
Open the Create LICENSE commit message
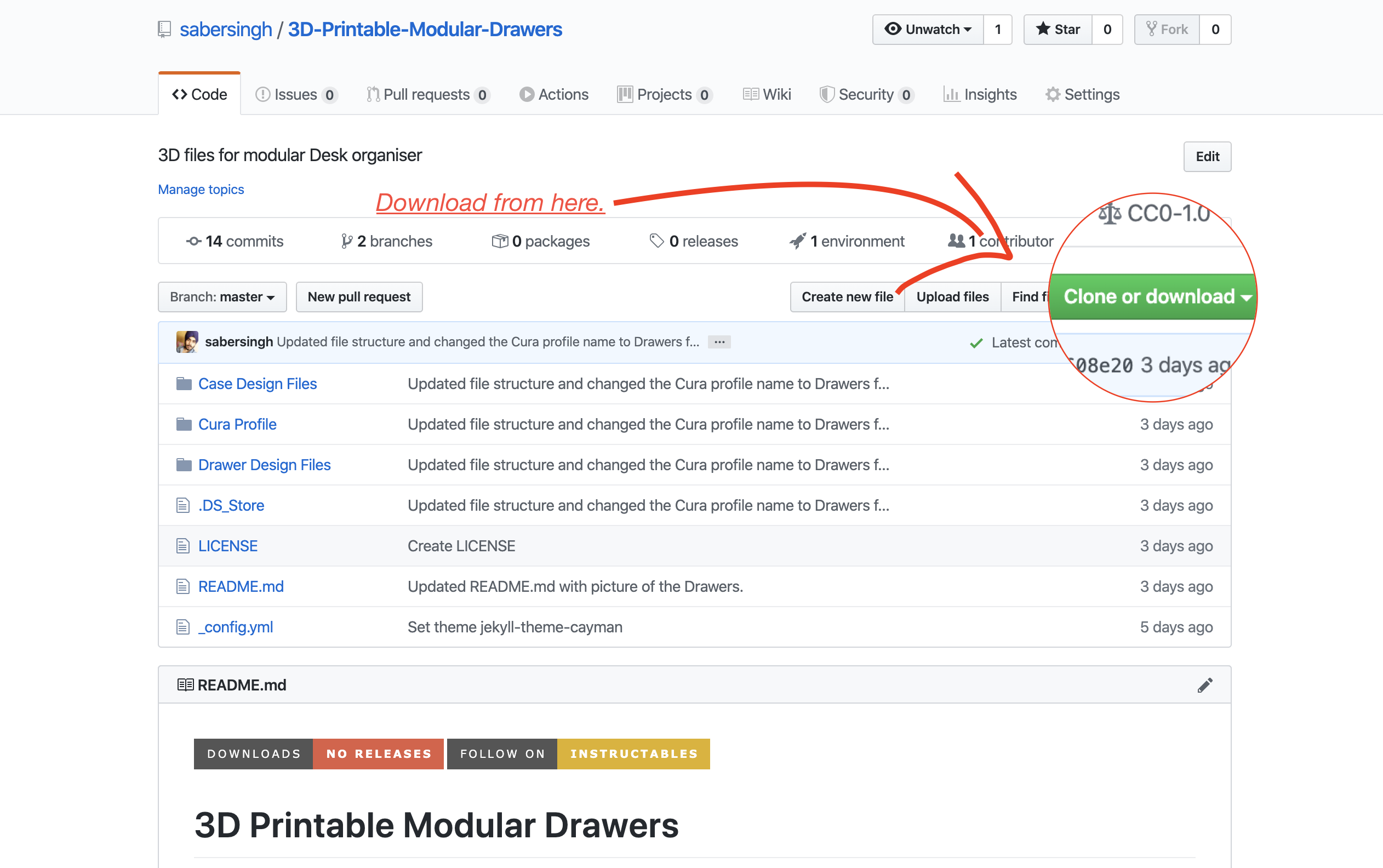coord(461,546)
